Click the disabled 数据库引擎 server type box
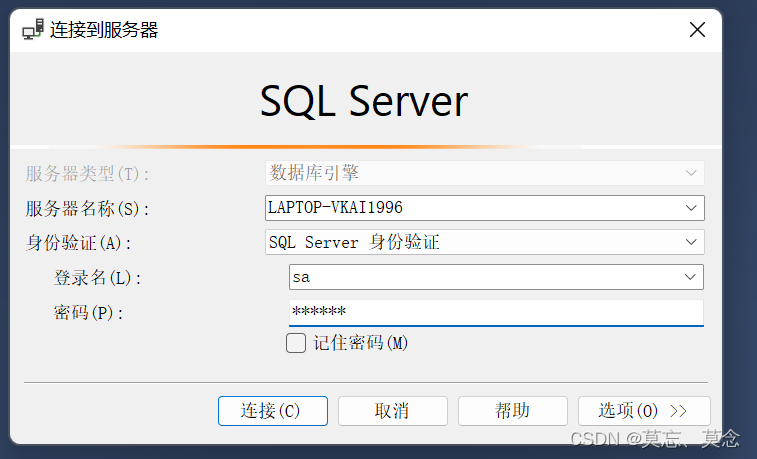Image resolution: width=757 pixels, height=459 pixels. click(485, 173)
